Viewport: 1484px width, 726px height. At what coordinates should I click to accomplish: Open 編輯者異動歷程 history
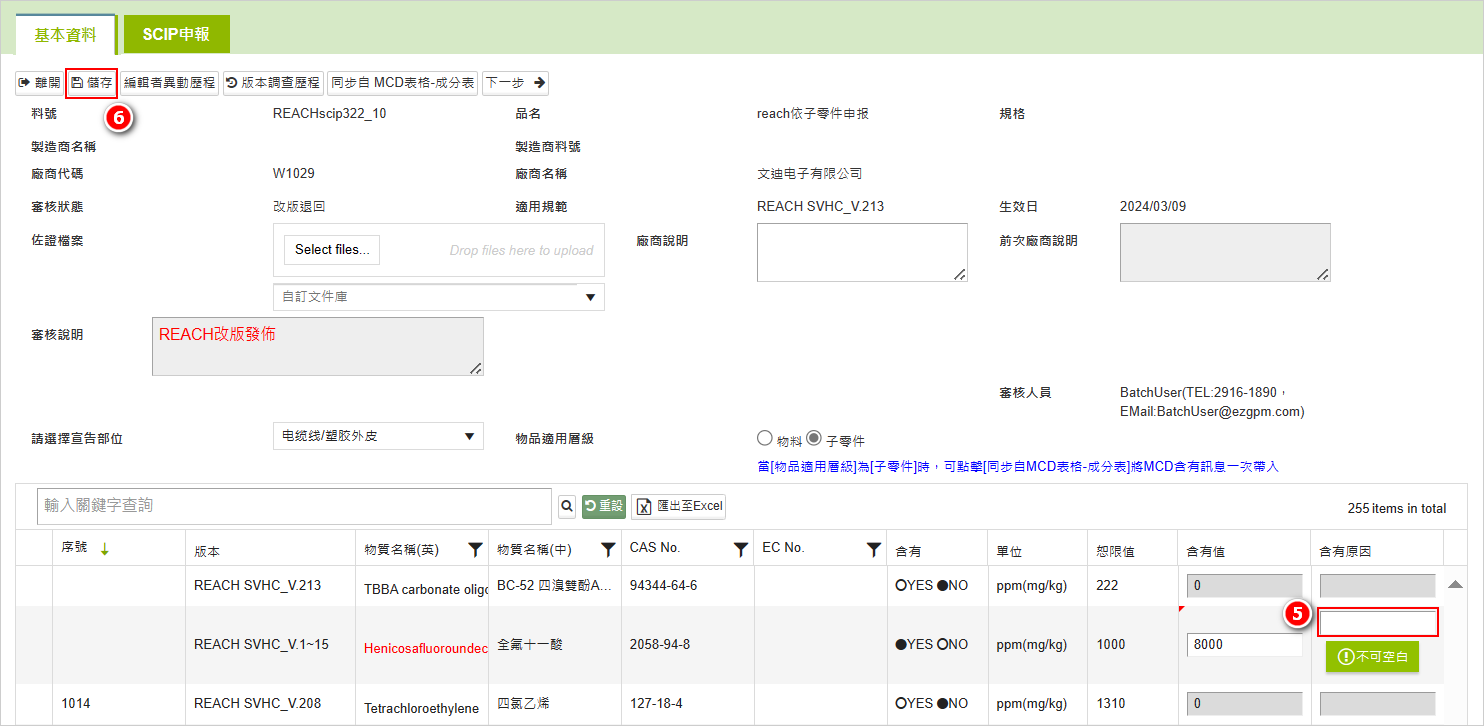pyautogui.click(x=169, y=83)
